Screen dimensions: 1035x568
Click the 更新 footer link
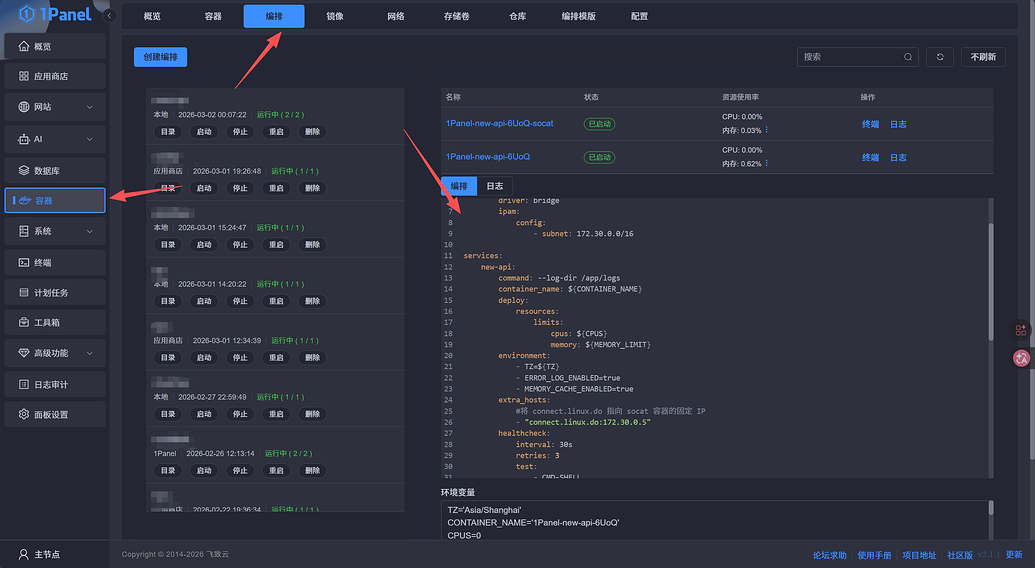tap(1015, 555)
